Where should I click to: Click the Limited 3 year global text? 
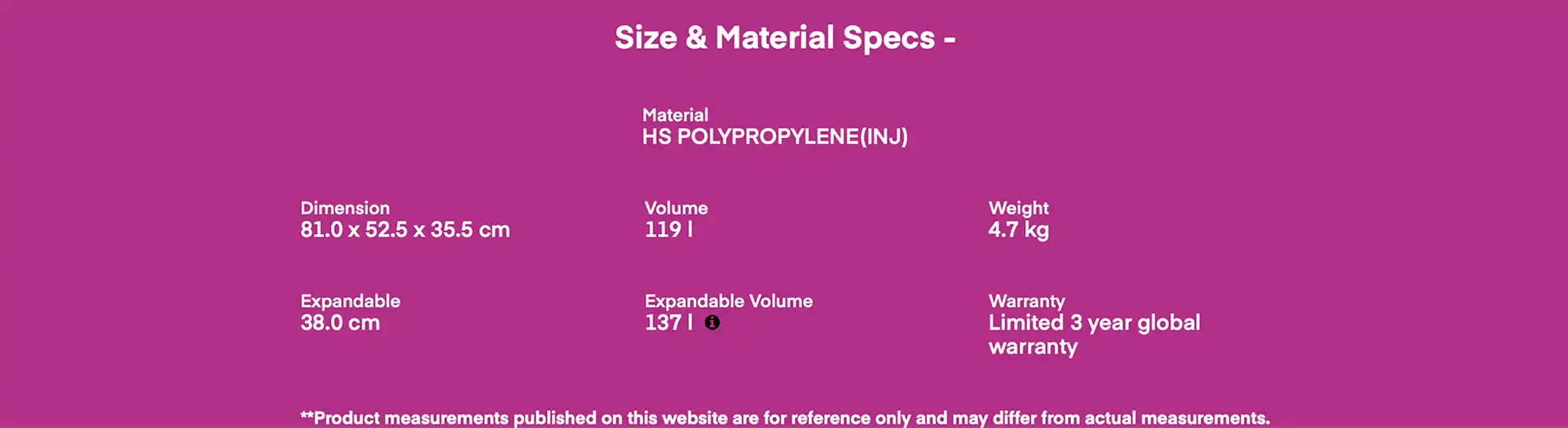1094,322
